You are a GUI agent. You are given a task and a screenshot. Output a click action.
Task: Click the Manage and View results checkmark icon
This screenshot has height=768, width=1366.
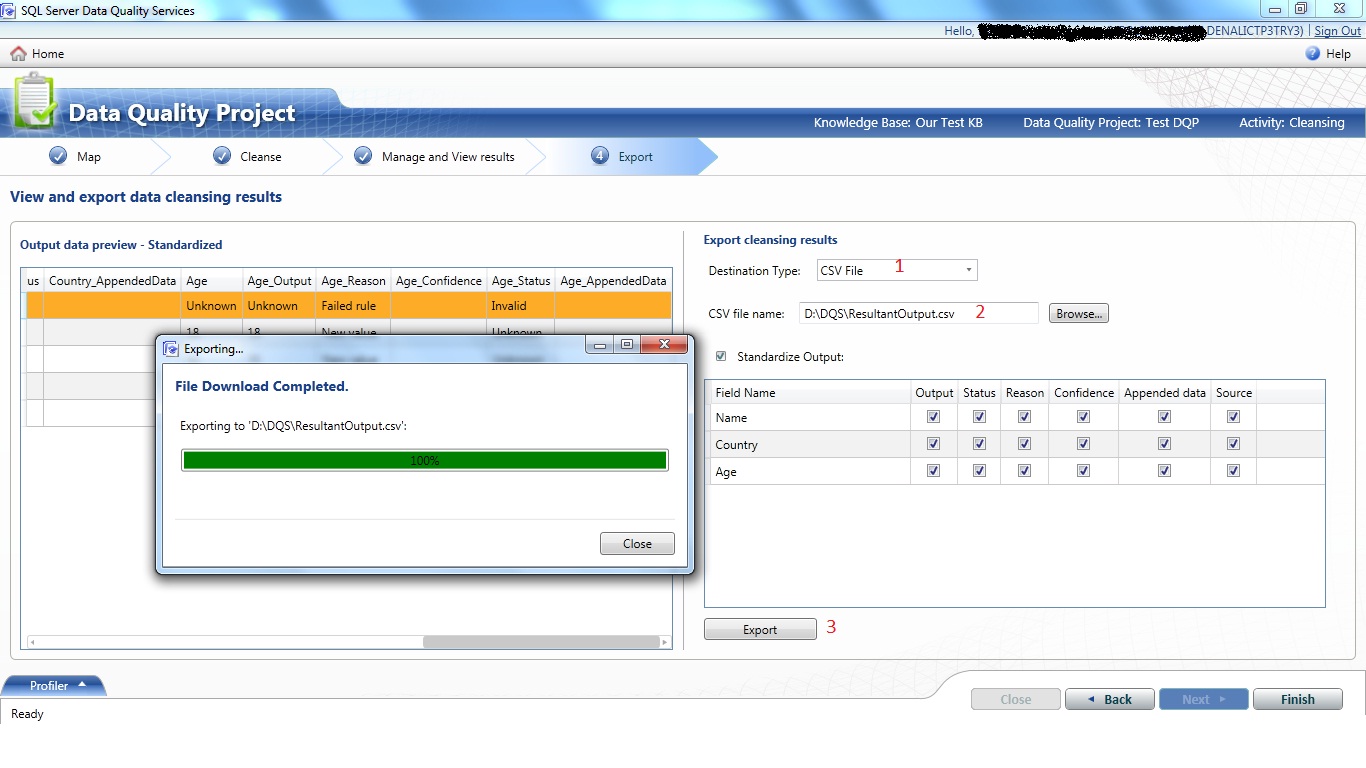click(363, 156)
